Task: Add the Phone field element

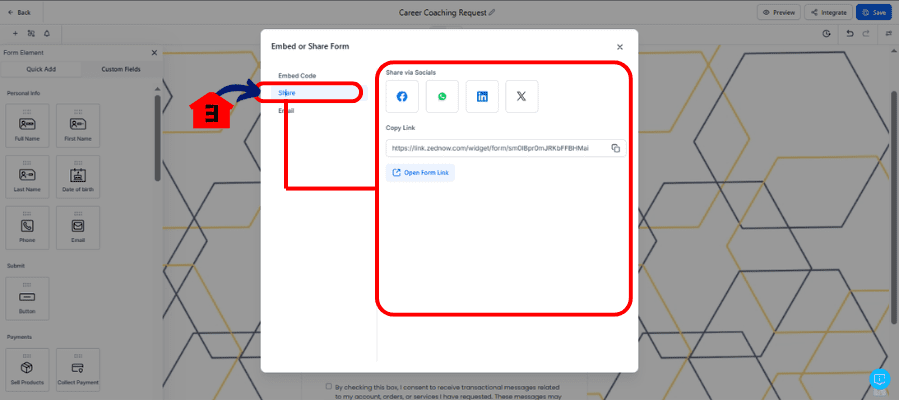Action: click(x=27, y=228)
